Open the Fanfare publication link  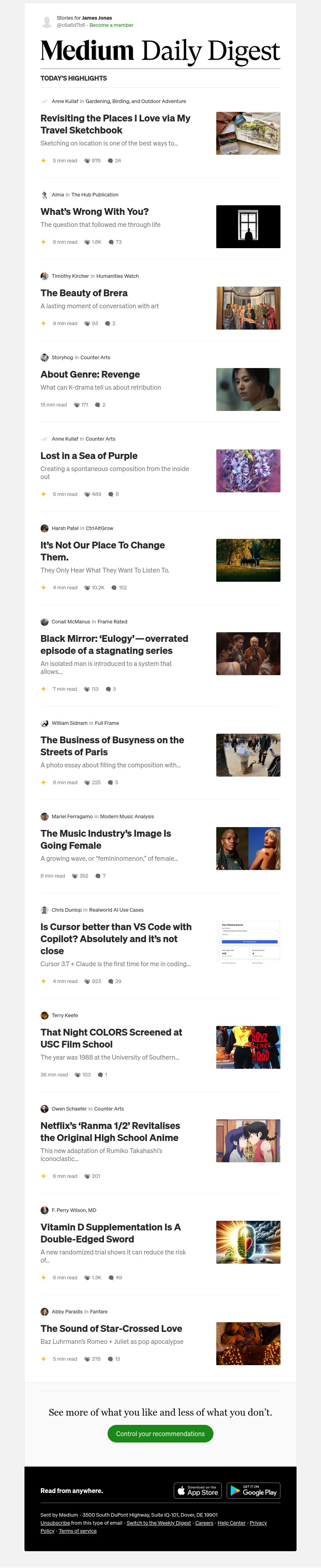click(x=99, y=1312)
